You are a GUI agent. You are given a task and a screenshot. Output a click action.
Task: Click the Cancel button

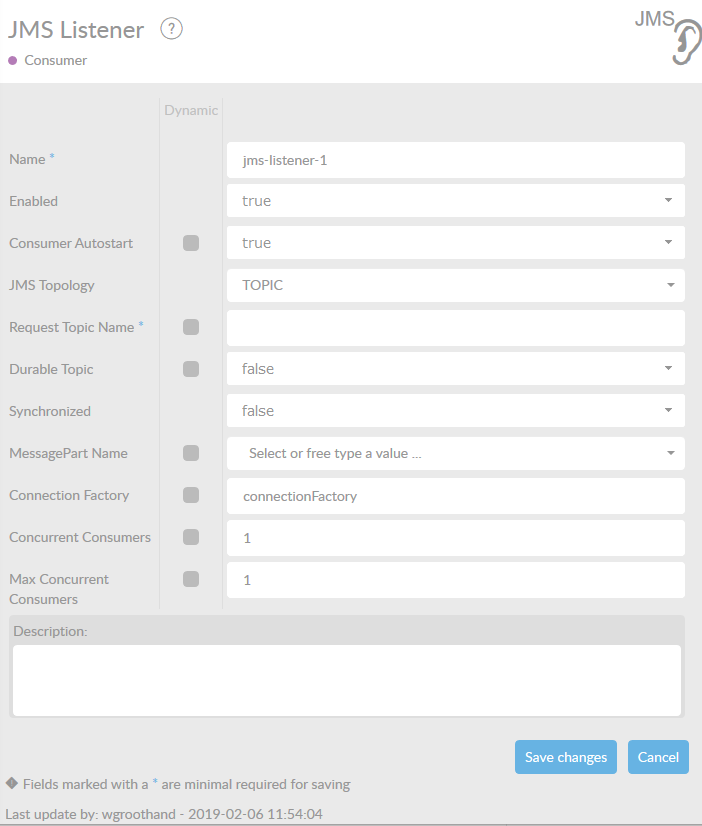click(x=658, y=757)
